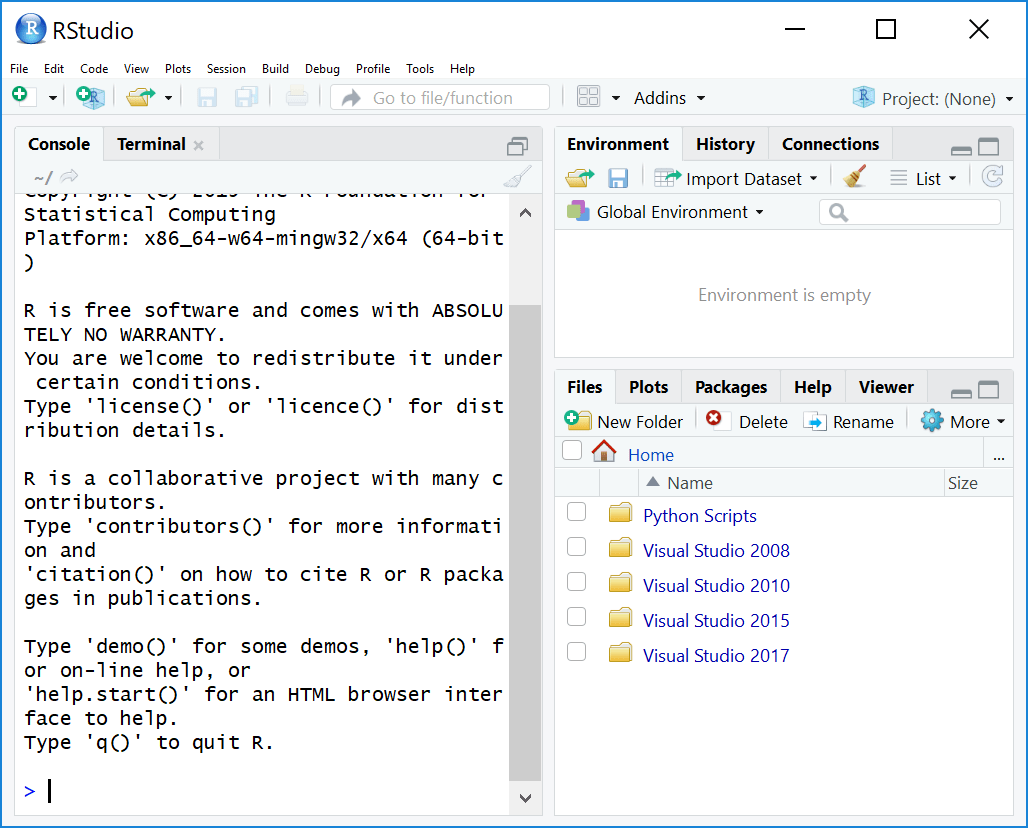Switch to the Terminal tab
The height and width of the screenshot is (828, 1028).
tap(151, 144)
